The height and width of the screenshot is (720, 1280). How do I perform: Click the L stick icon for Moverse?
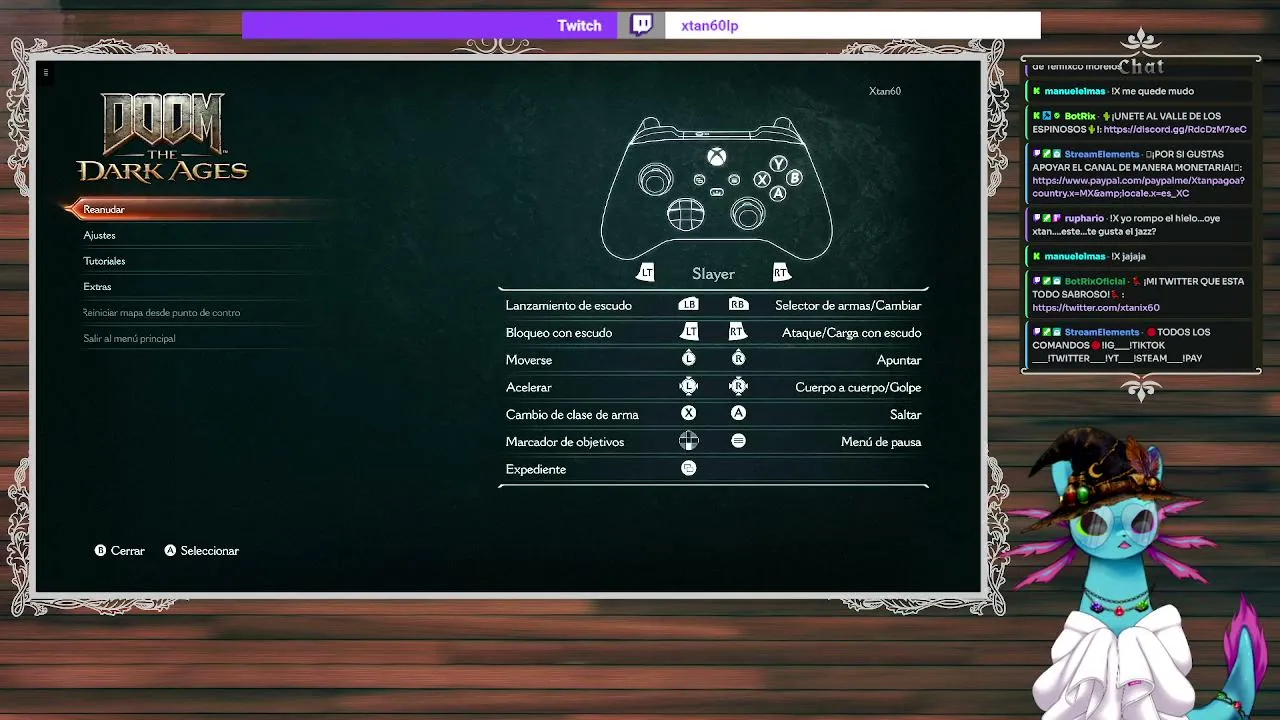pos(688,359)
